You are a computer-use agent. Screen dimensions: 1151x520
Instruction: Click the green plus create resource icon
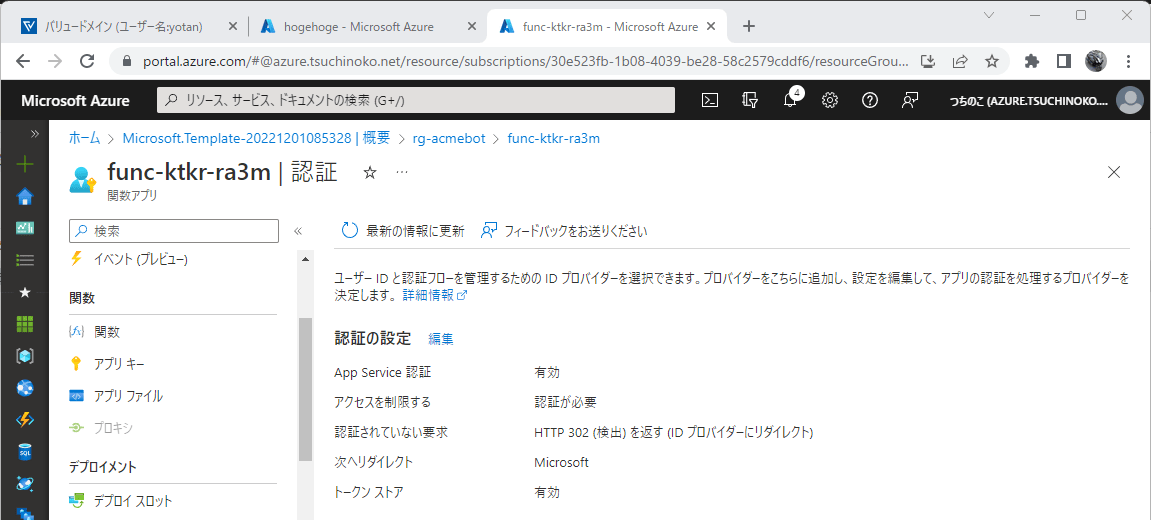(x=25, y=164)
